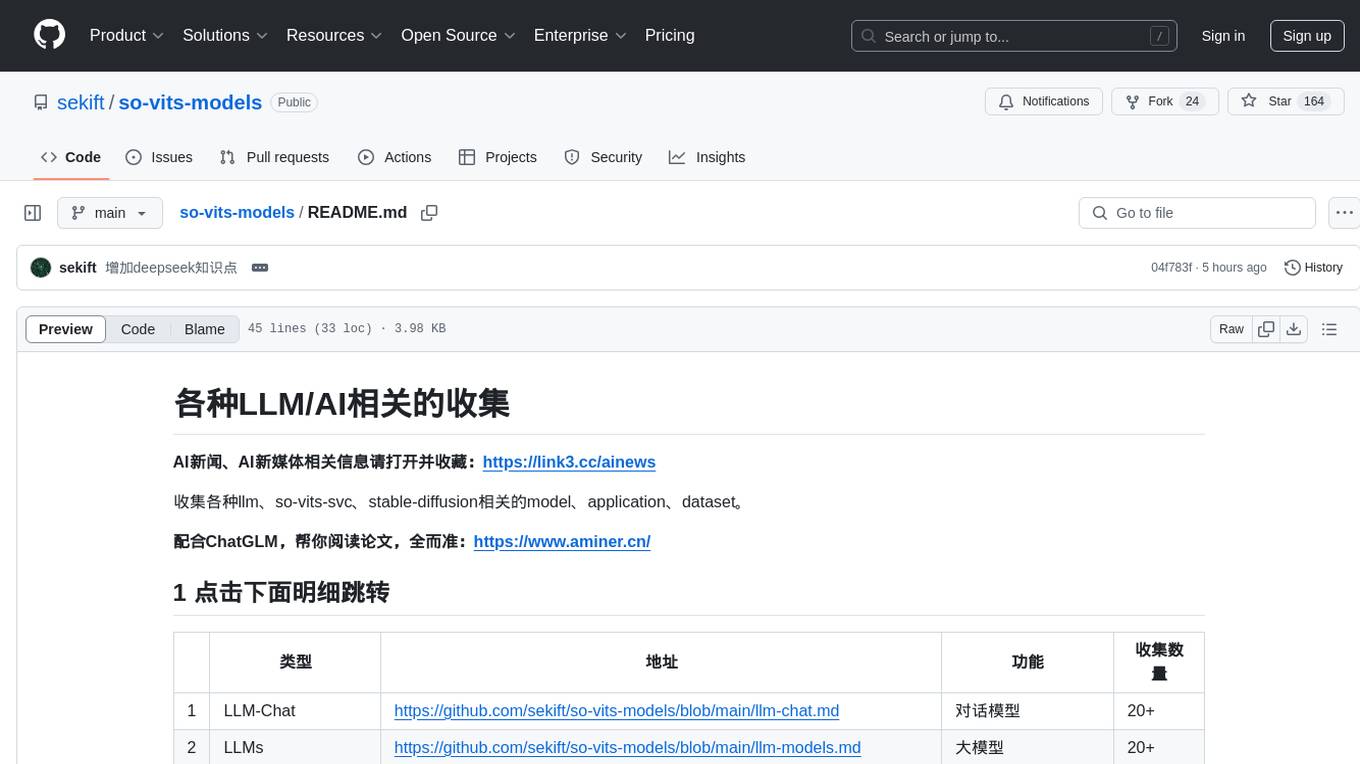Click the 45 lines (33 loc) file info
The width and height of the screenshot is (1360, 764).
click(346, 329)
